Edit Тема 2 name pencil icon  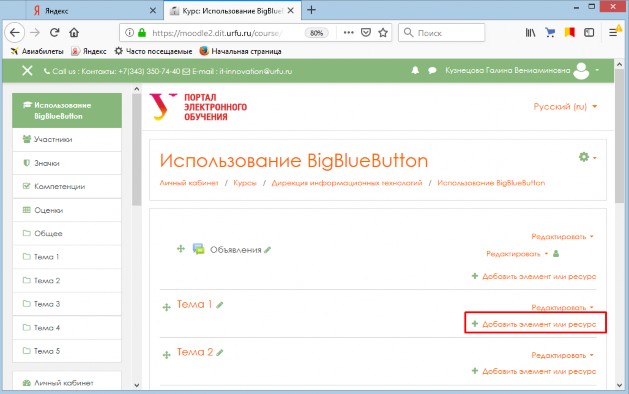219,353
